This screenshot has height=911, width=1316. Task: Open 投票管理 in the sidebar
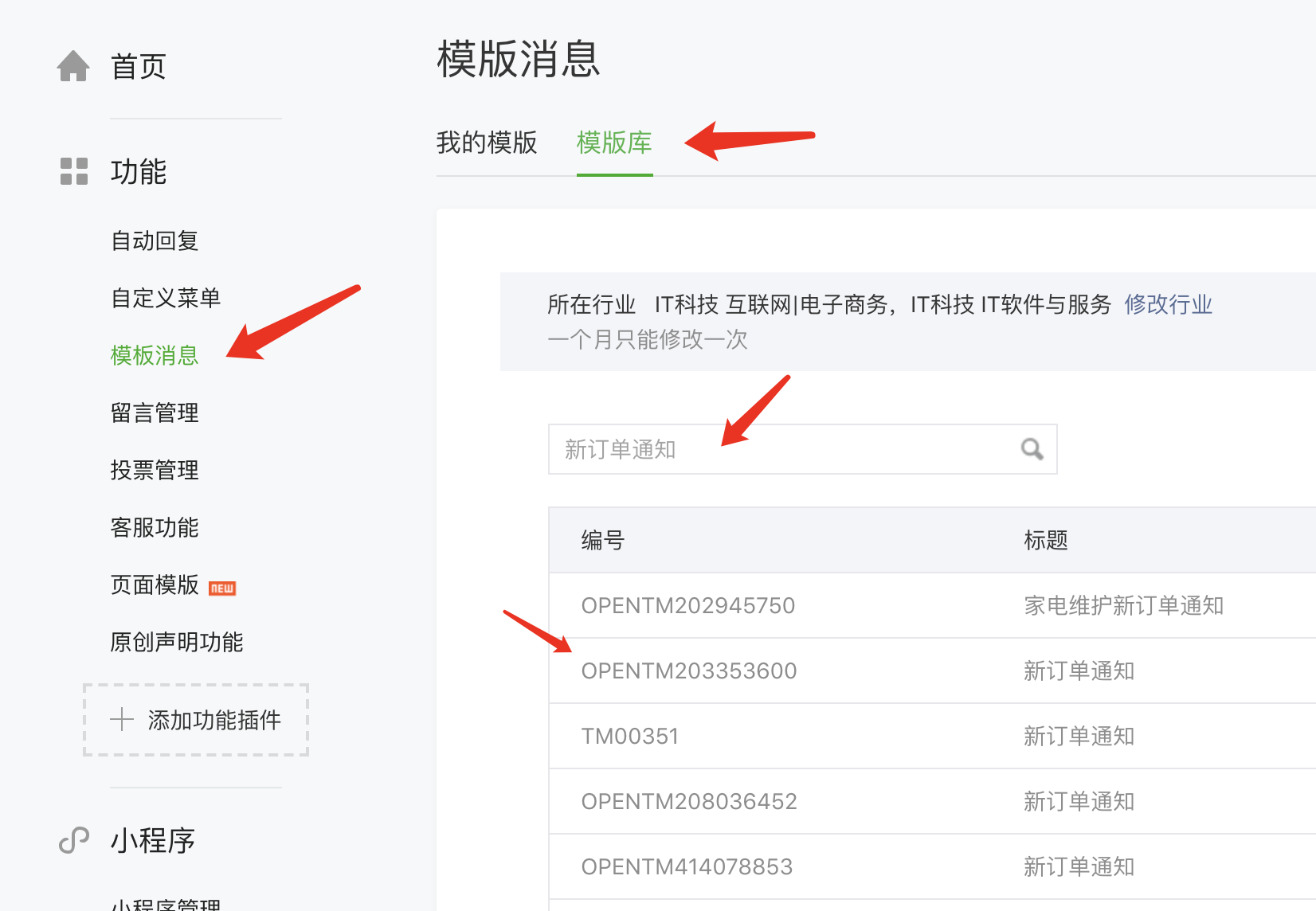[155, 470]
